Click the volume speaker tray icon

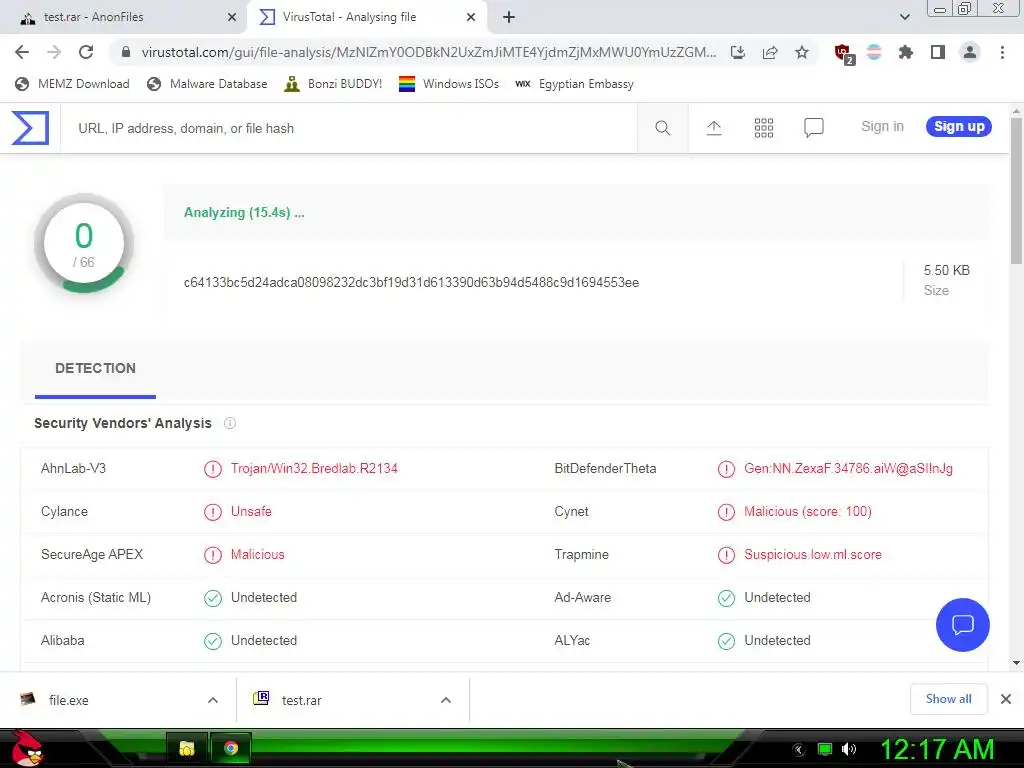[849, 749]
